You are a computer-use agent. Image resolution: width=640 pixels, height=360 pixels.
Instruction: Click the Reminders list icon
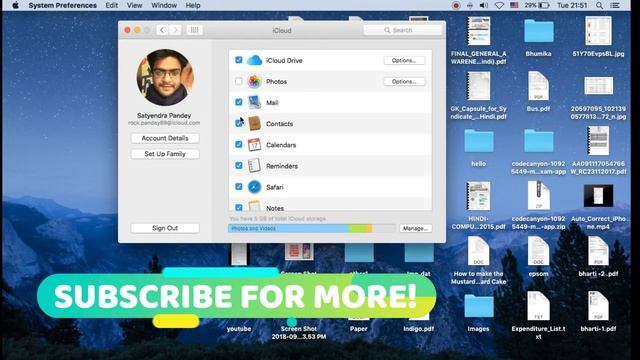tap(254, 166)
